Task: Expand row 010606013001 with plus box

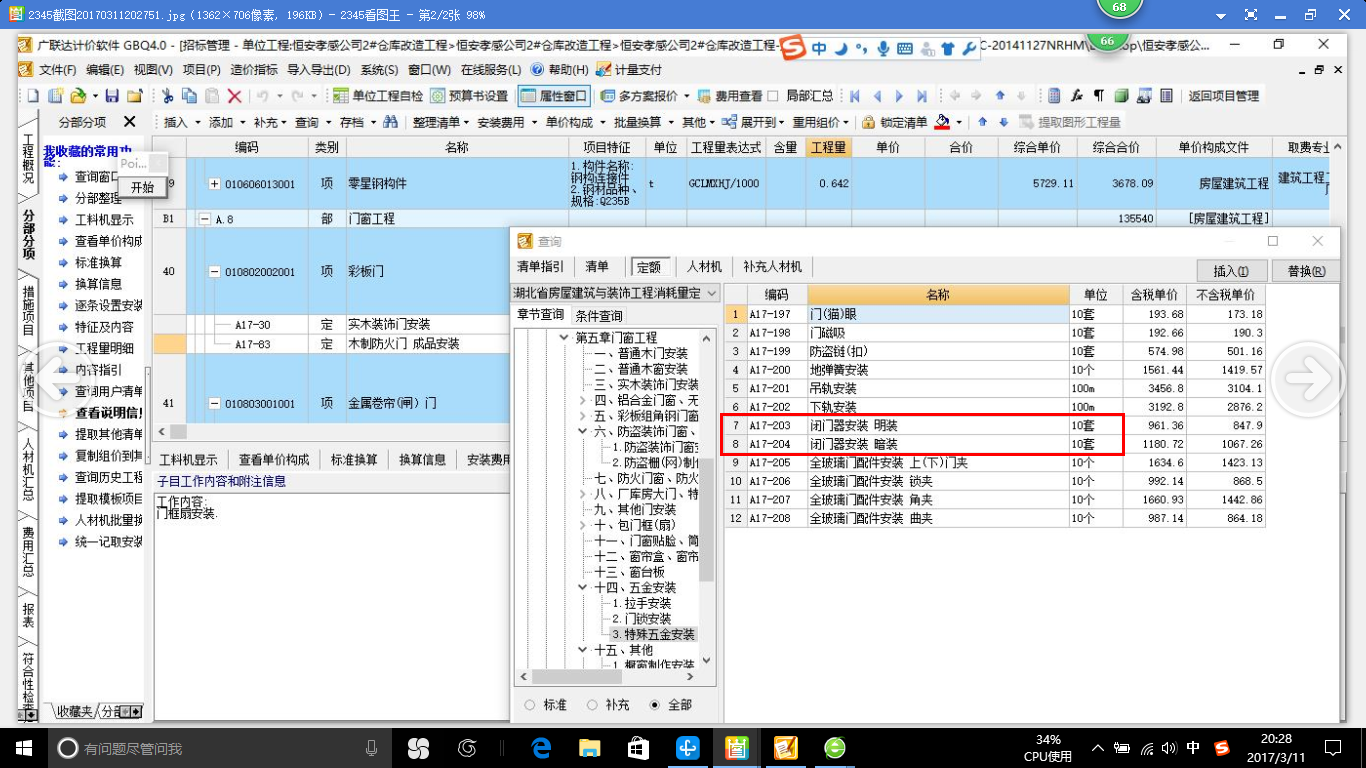Action: tap(214, 184)
